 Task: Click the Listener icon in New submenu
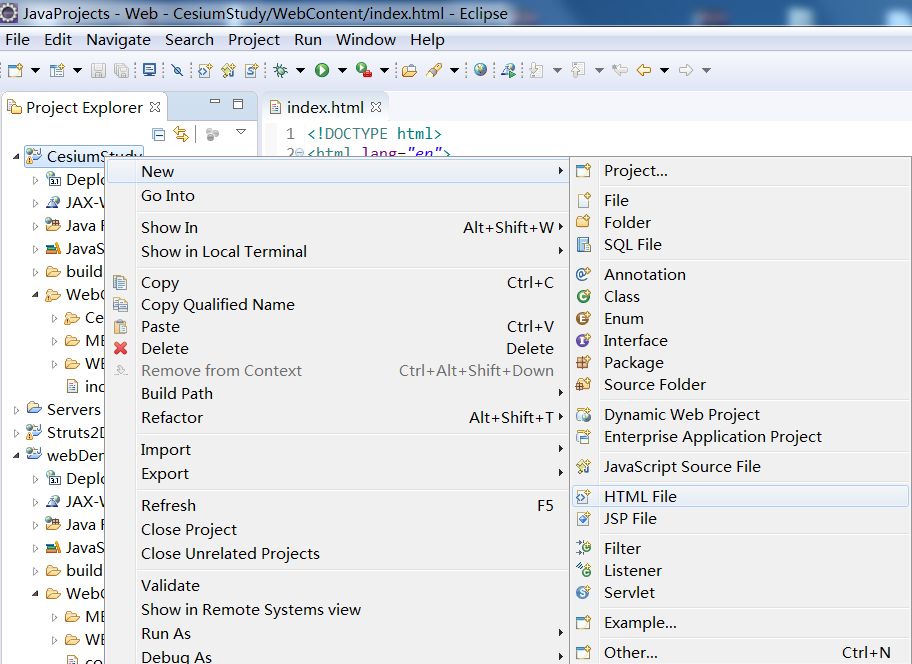pos(583,570)
